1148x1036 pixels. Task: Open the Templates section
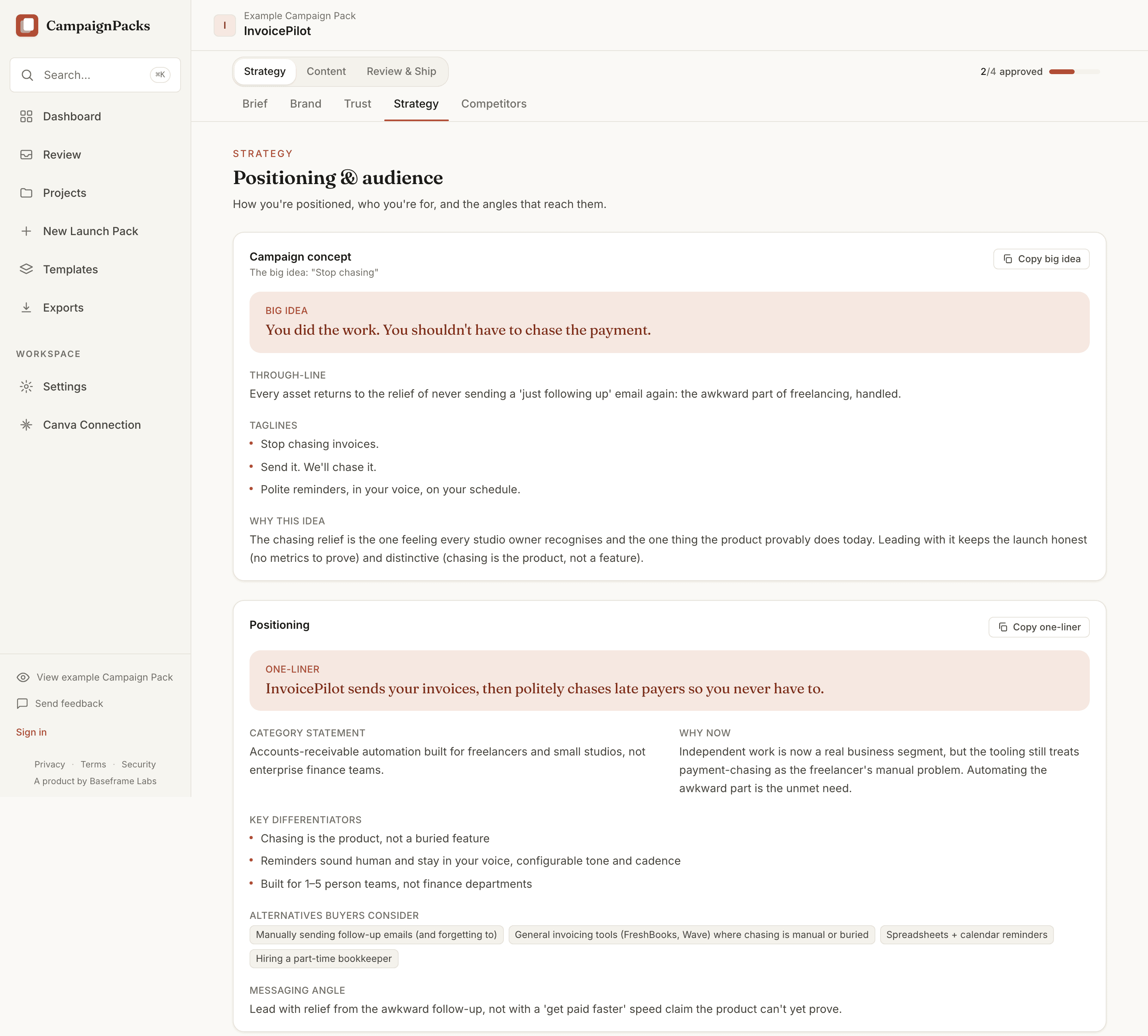coord(95,269)
